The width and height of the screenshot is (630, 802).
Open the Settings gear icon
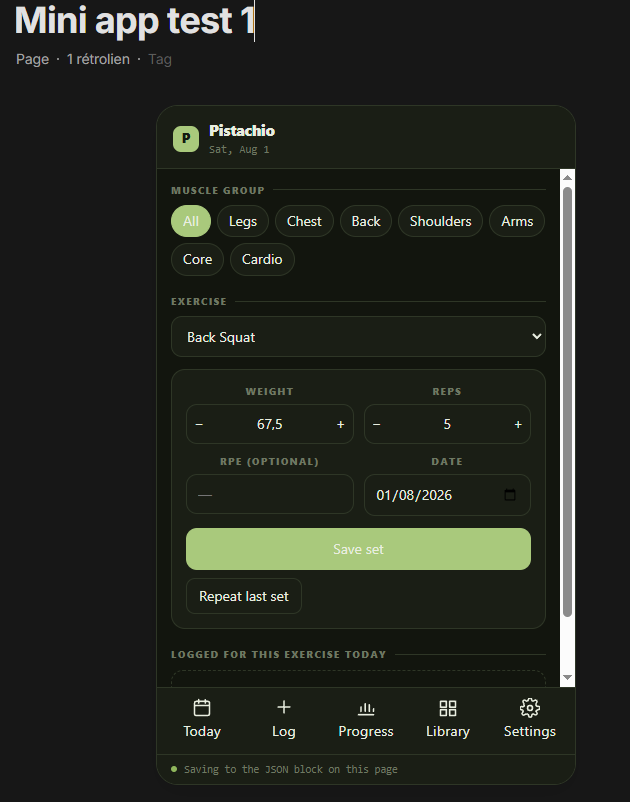pyautogui.click(x=530, y=708)
